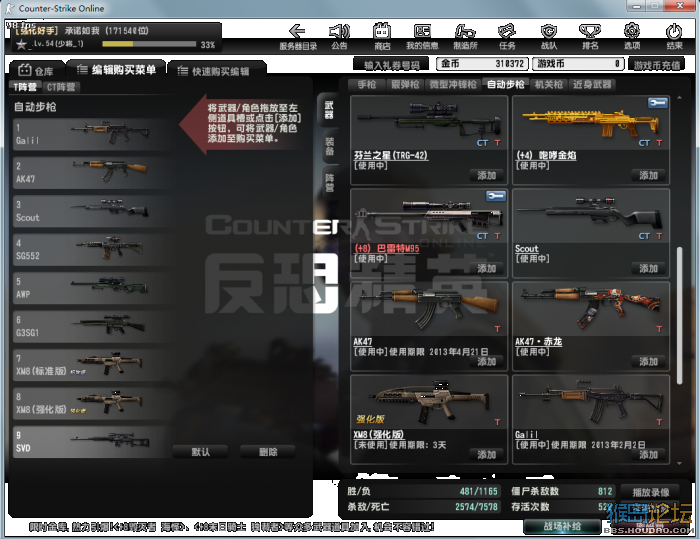Select slot 4 SG552 in buy menu
Image resolution: width=700 pixels, height=539 pixels.
coord(92,250)
